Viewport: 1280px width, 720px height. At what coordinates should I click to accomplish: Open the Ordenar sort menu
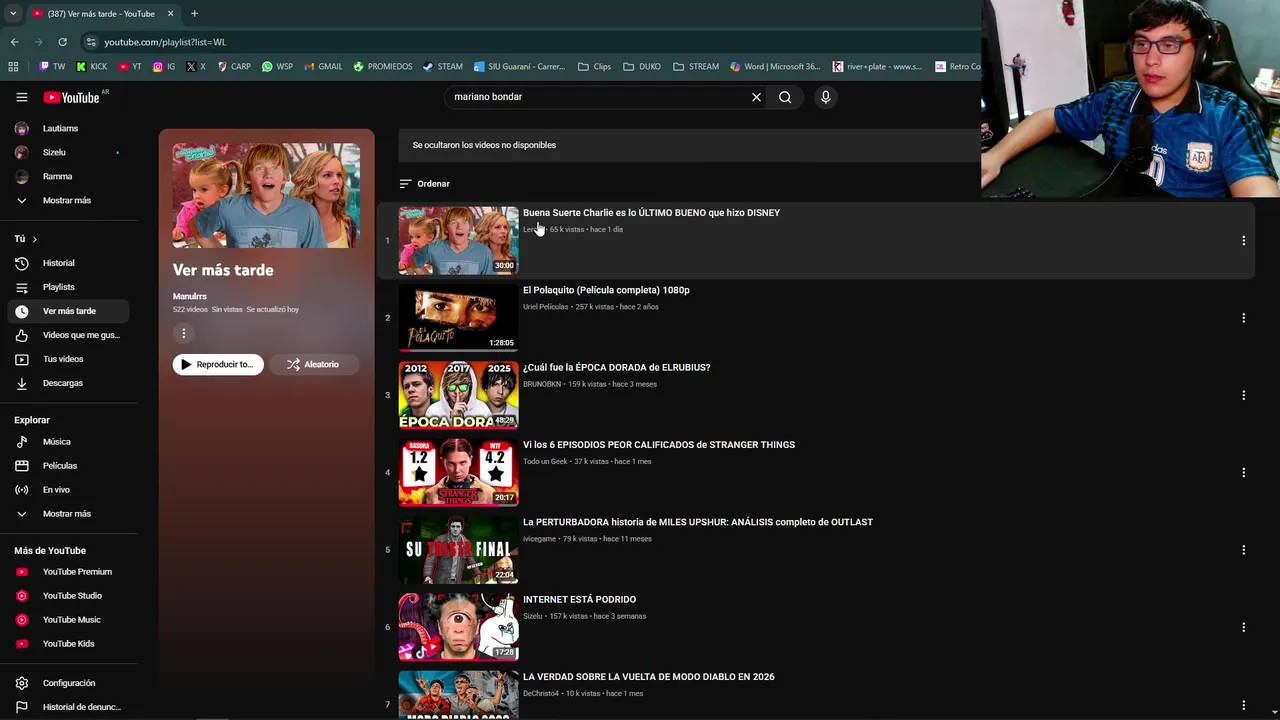click(x=425, y=184)
